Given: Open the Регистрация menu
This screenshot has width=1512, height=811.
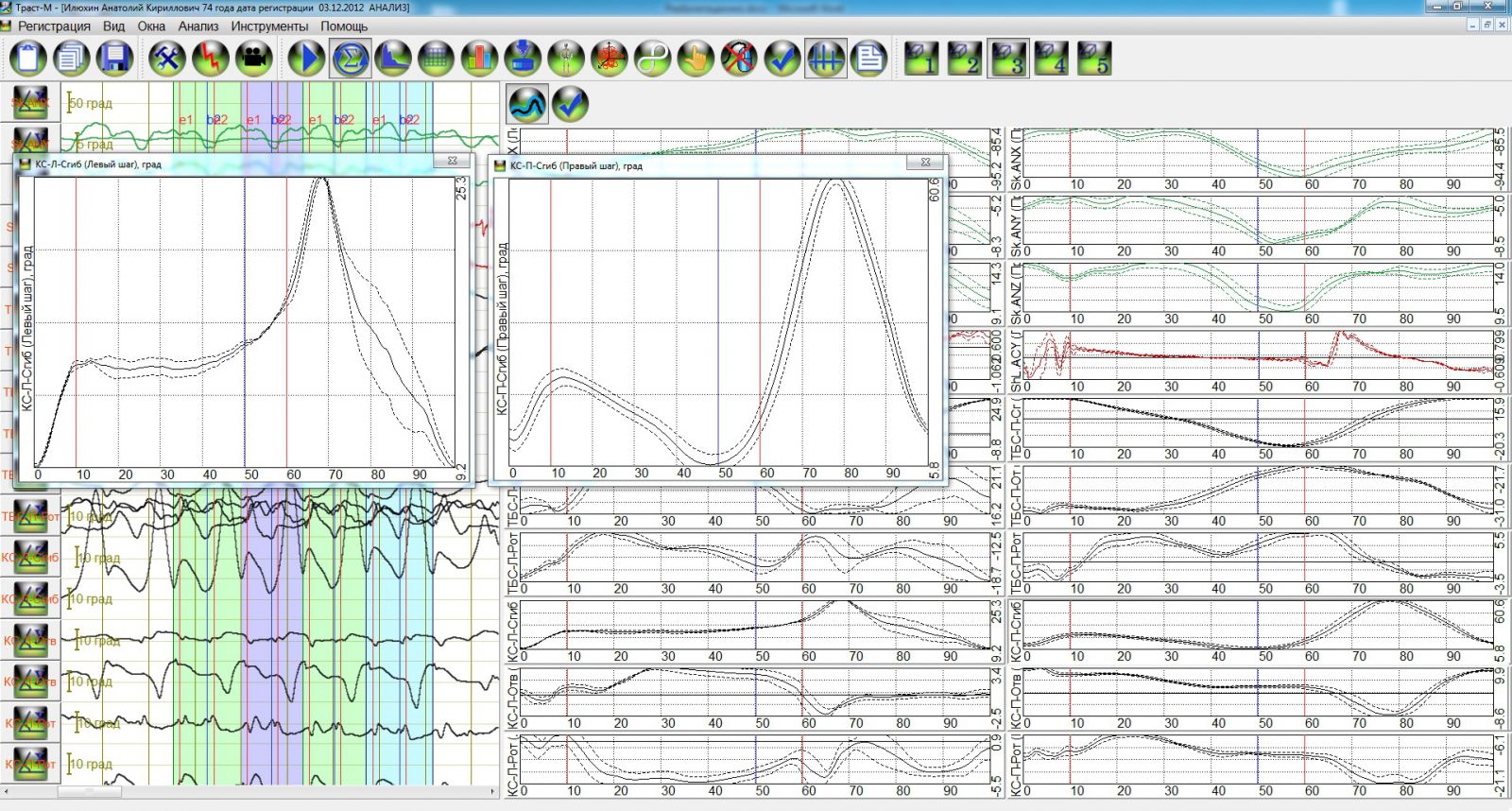Looking at the screenshot, I should [55, 26].
